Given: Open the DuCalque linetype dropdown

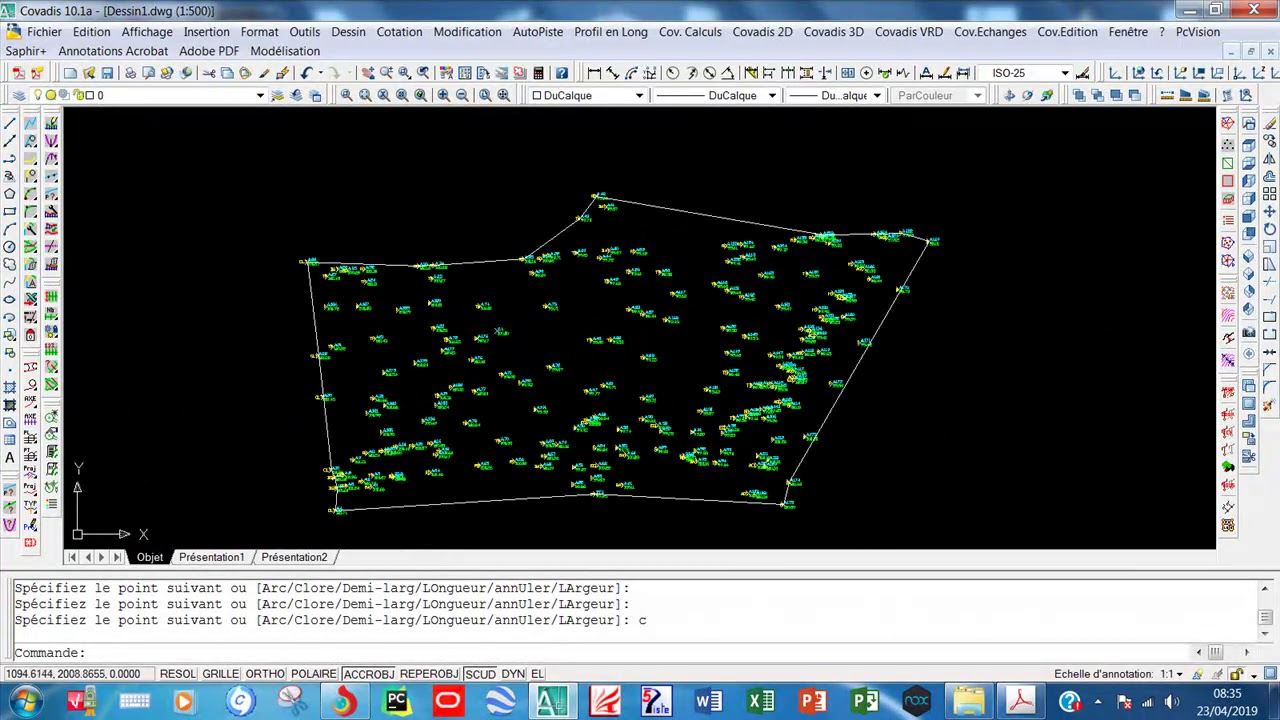Looking at the screenshot, I should (x=771, y=95).
